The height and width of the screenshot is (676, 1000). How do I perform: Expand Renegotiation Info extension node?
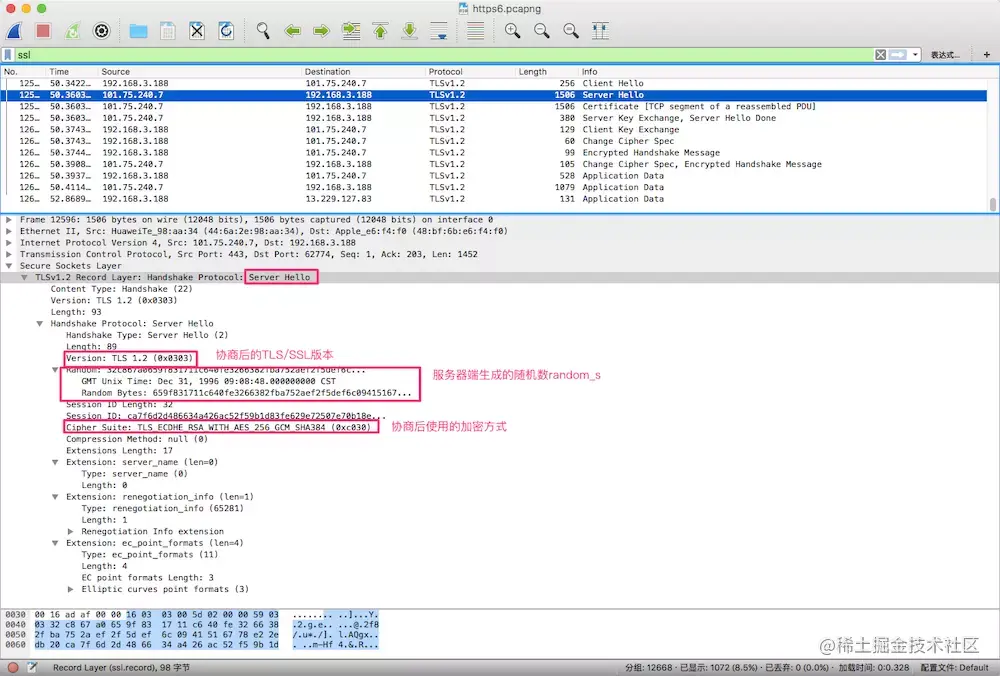click(x=70, y=531)
